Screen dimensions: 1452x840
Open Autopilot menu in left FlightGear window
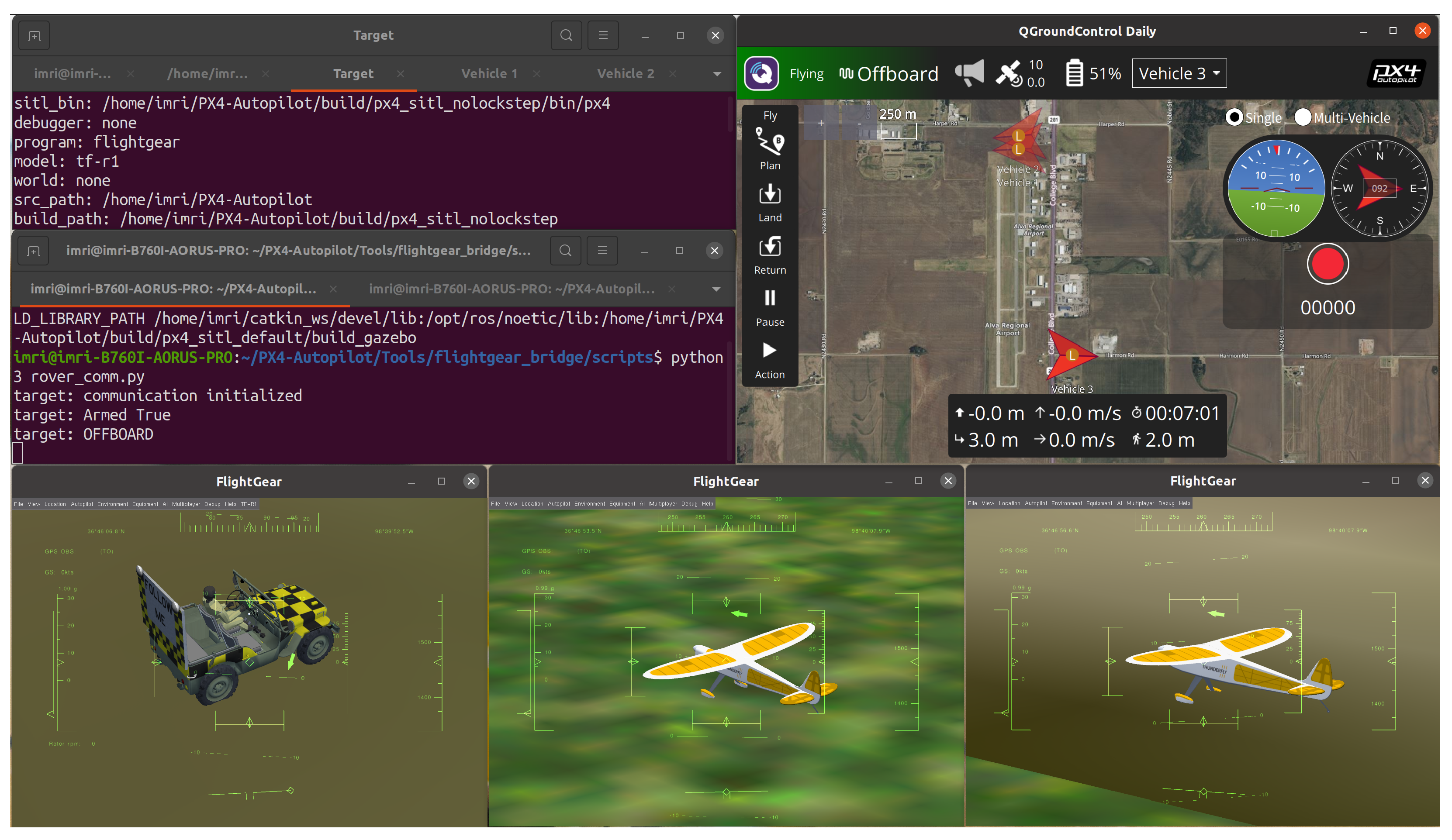click(x=82, y=504)
